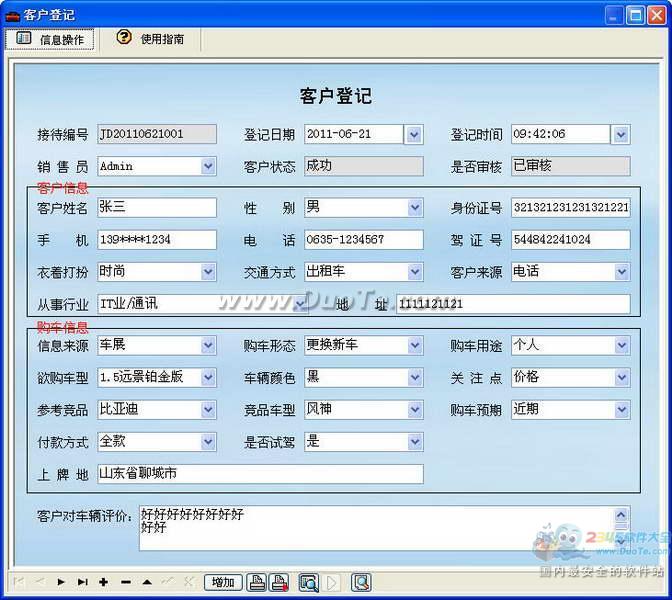Expand the 购车形态 dropdown
The width and height of the screenshot is (672, 600).
414,345
